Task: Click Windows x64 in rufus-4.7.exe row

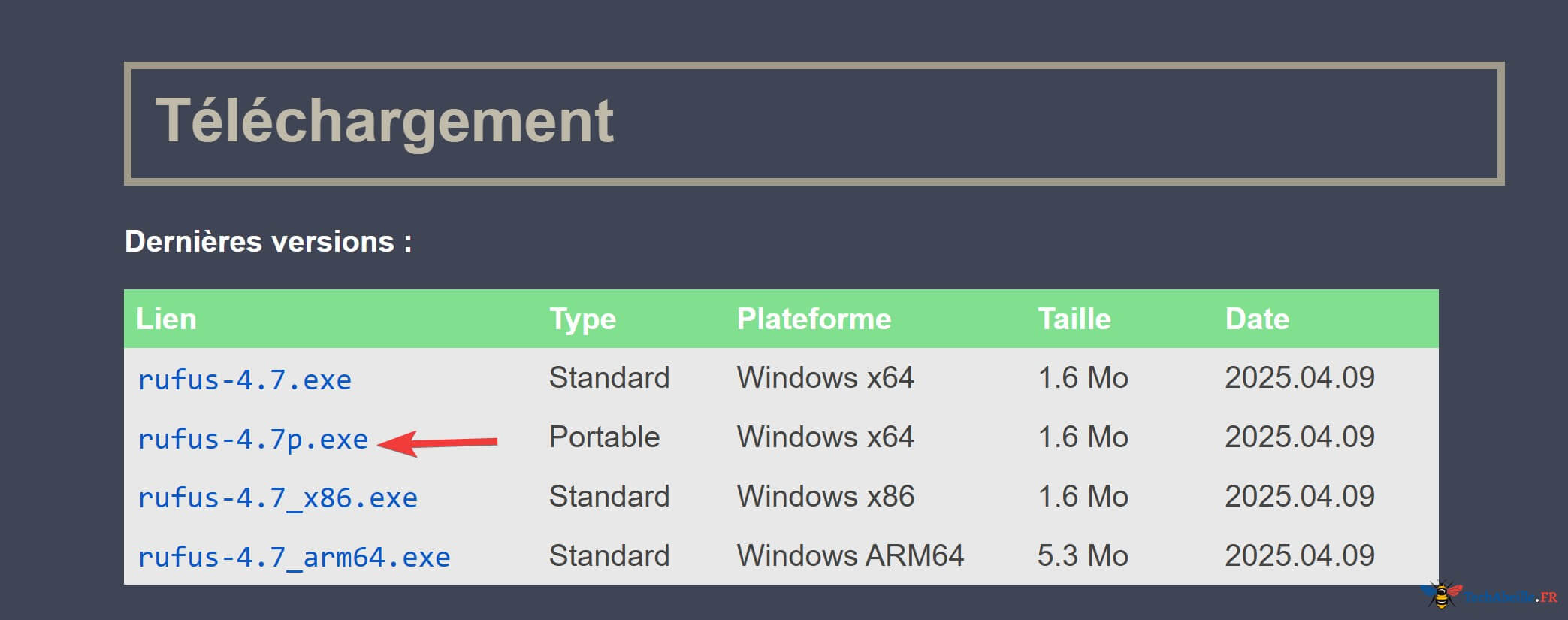Action: (825, 377)
